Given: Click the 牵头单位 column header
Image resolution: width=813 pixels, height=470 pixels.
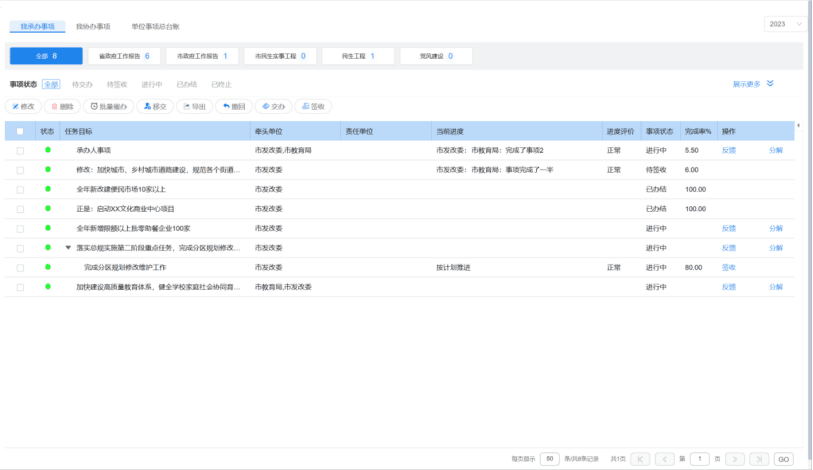Looking at the screenshot, I should point(296,131).
